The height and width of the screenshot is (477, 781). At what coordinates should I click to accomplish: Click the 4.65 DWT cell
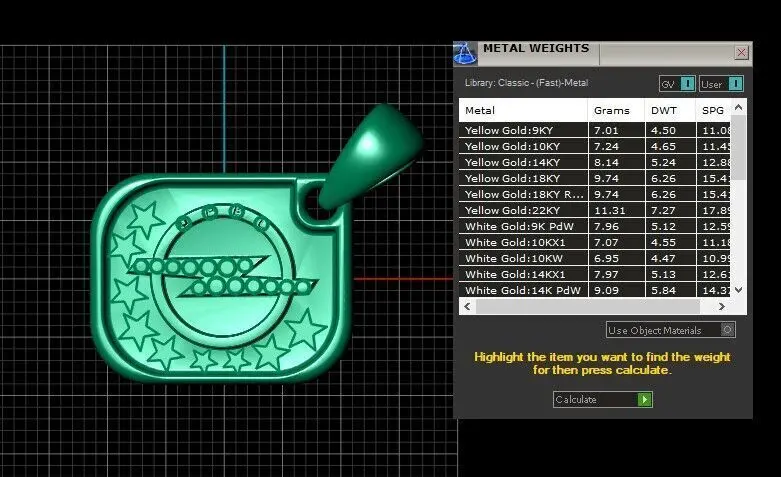pos(670,146)
